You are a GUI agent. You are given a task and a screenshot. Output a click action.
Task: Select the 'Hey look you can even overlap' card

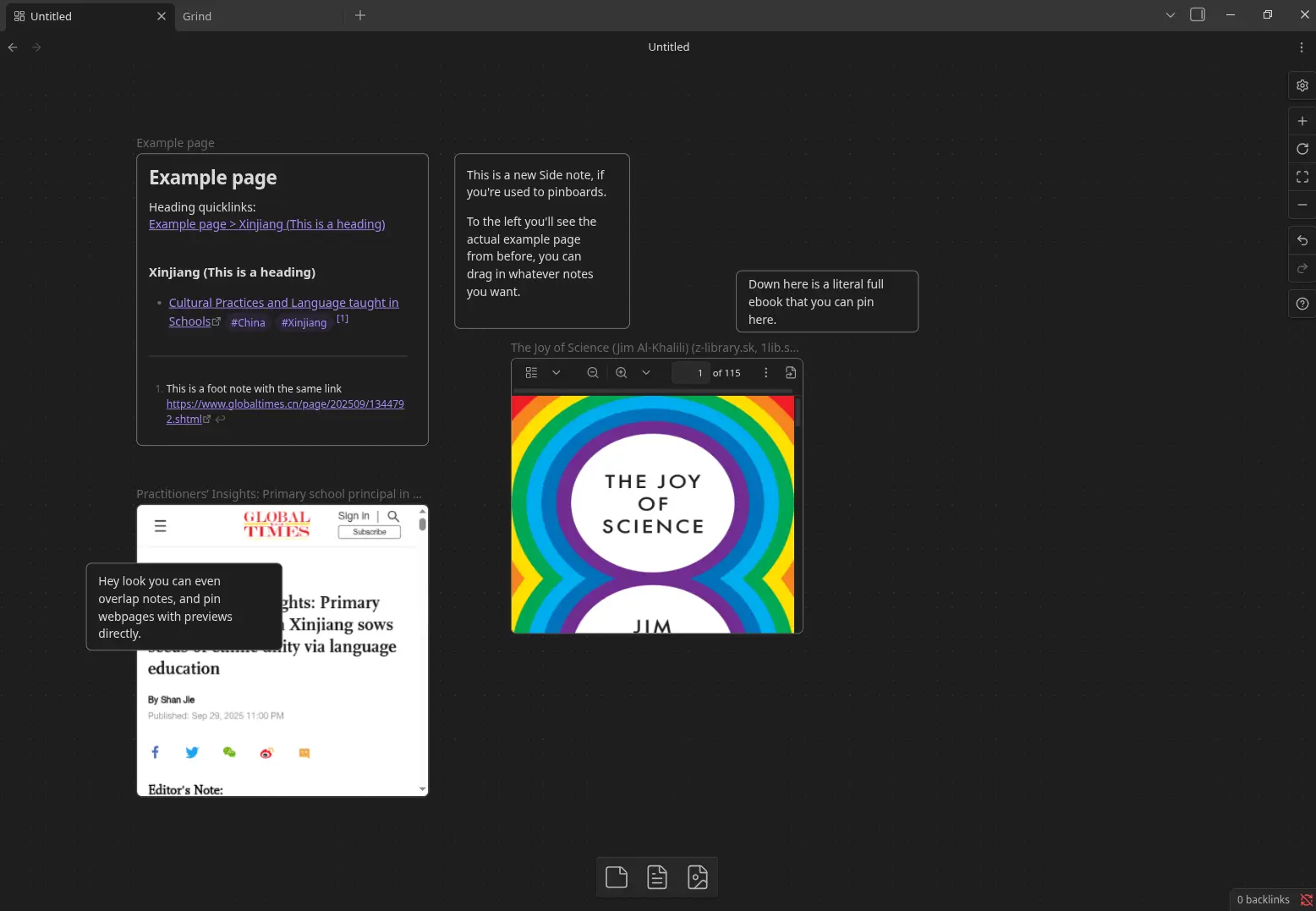184,606
